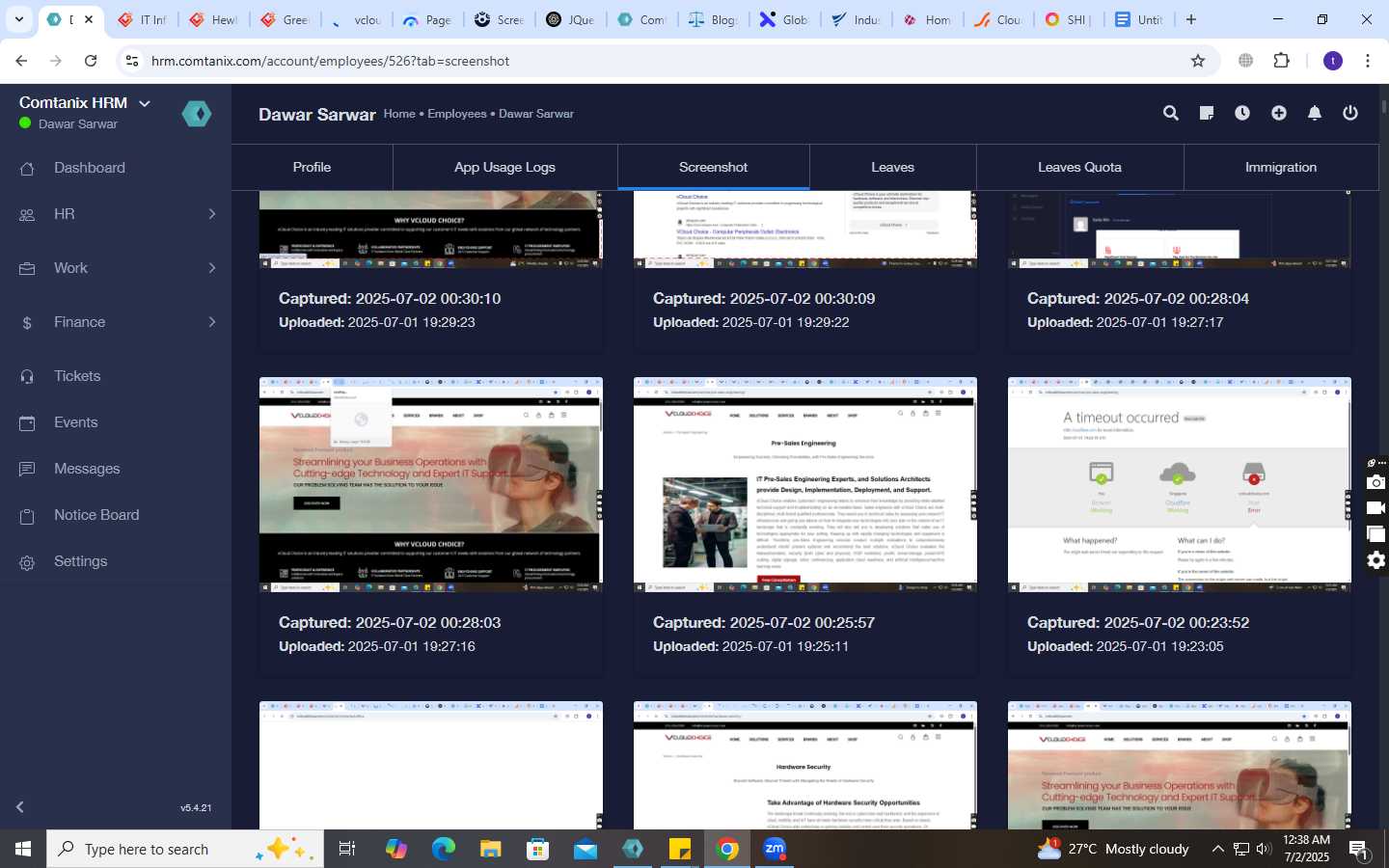Click the Messages chat icon
The width and height of the screenshot is (1389, 868).
pyautogui.click(x=27, y=470)
